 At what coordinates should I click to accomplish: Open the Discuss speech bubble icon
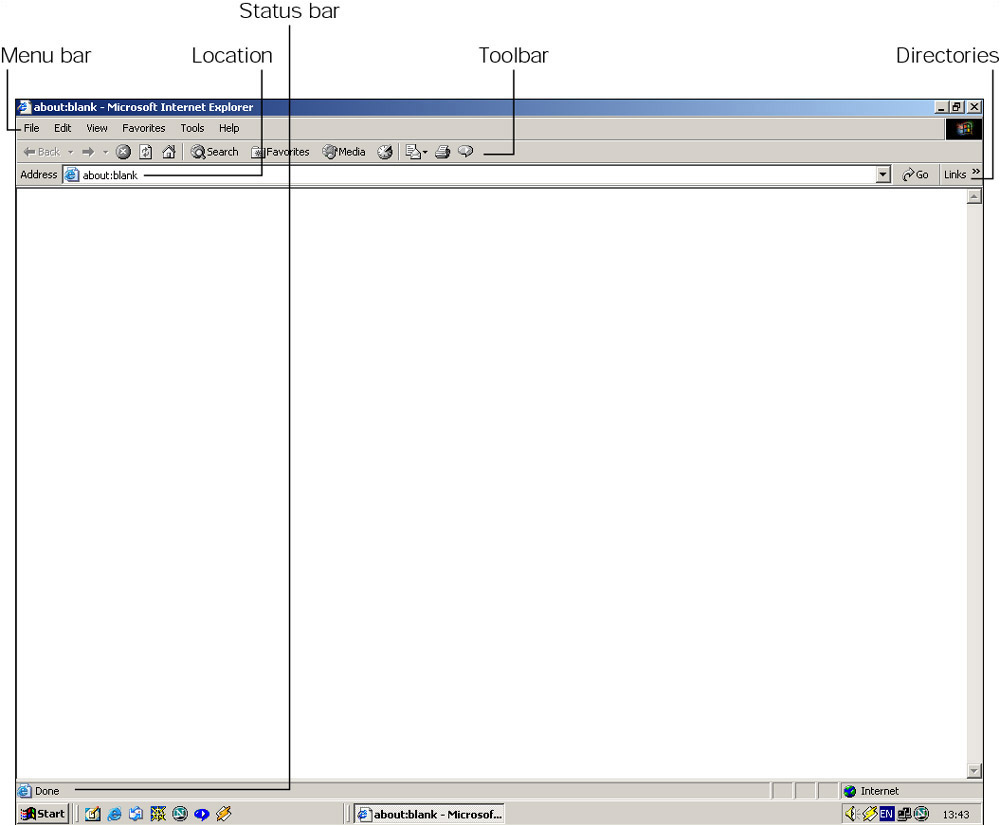click(x=465, y=152)
